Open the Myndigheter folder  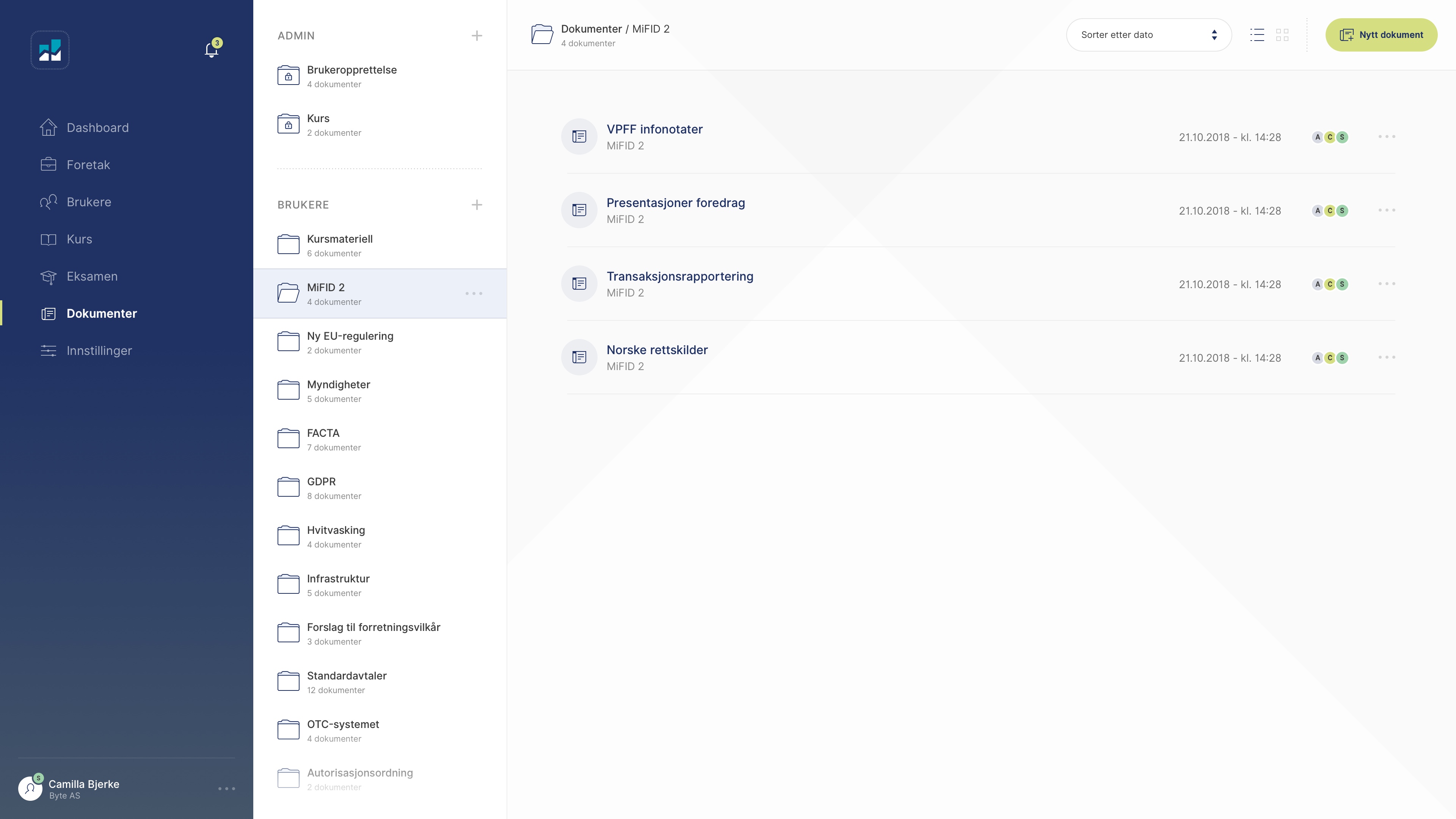[380, 391]
